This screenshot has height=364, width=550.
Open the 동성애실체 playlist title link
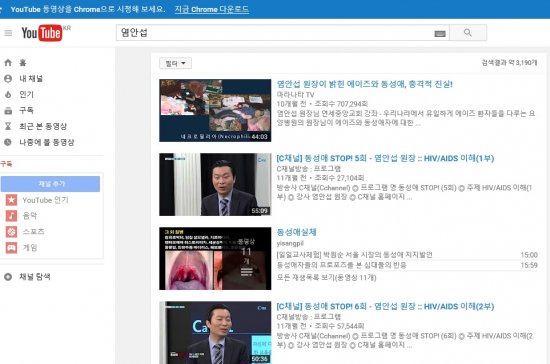(296, 232)
